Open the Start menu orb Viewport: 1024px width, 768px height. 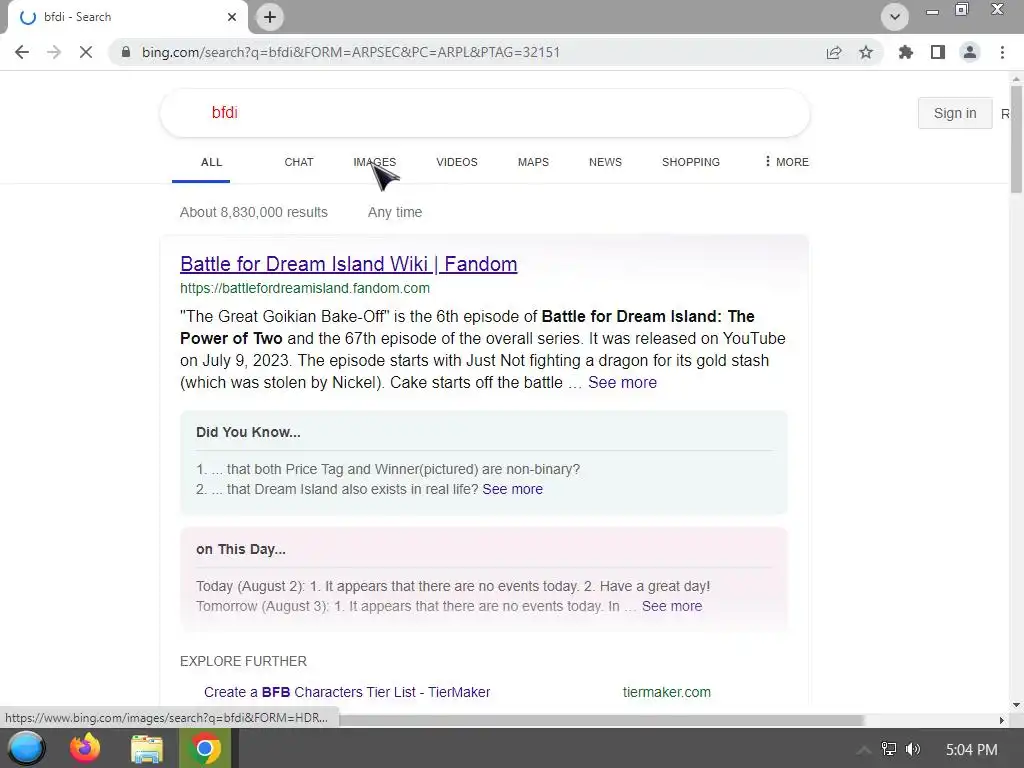coord(26,748)
